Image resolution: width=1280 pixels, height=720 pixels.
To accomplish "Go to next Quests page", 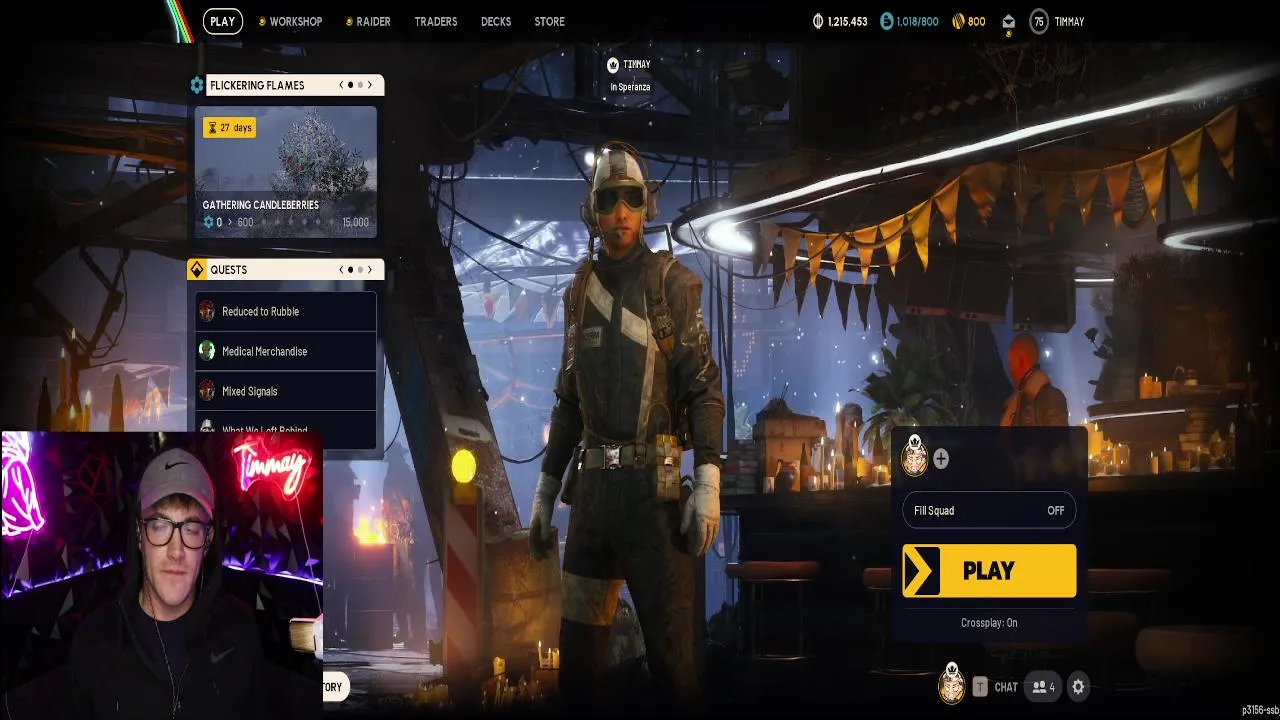I will (x=370, y=269).
